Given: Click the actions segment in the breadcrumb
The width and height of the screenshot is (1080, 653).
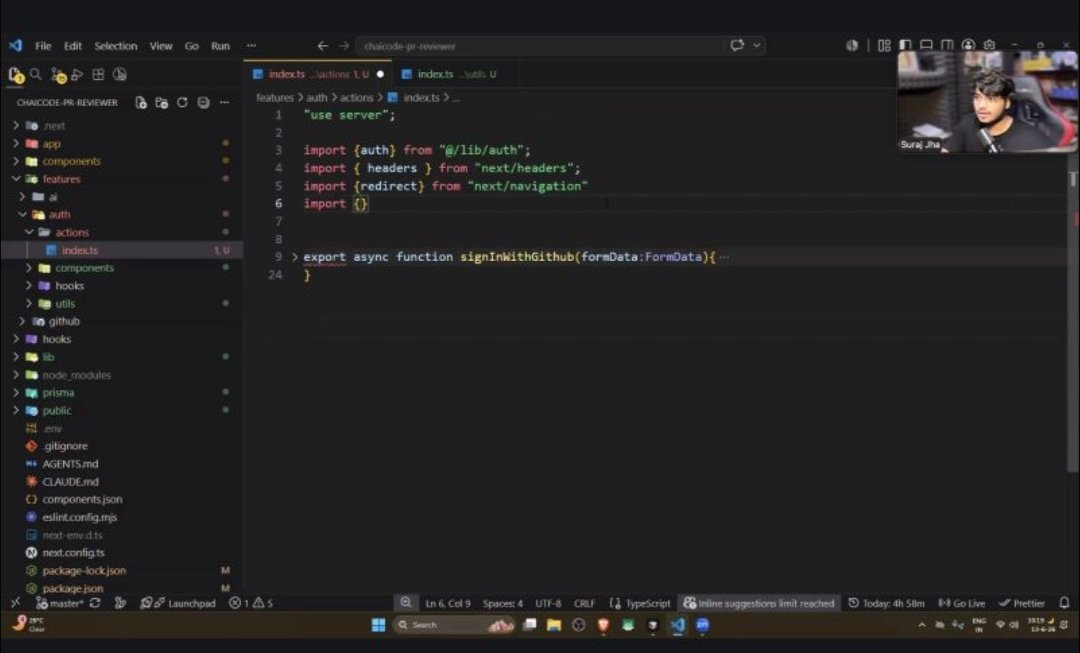Looking at the screenshot, I should [x=356, y=98].
